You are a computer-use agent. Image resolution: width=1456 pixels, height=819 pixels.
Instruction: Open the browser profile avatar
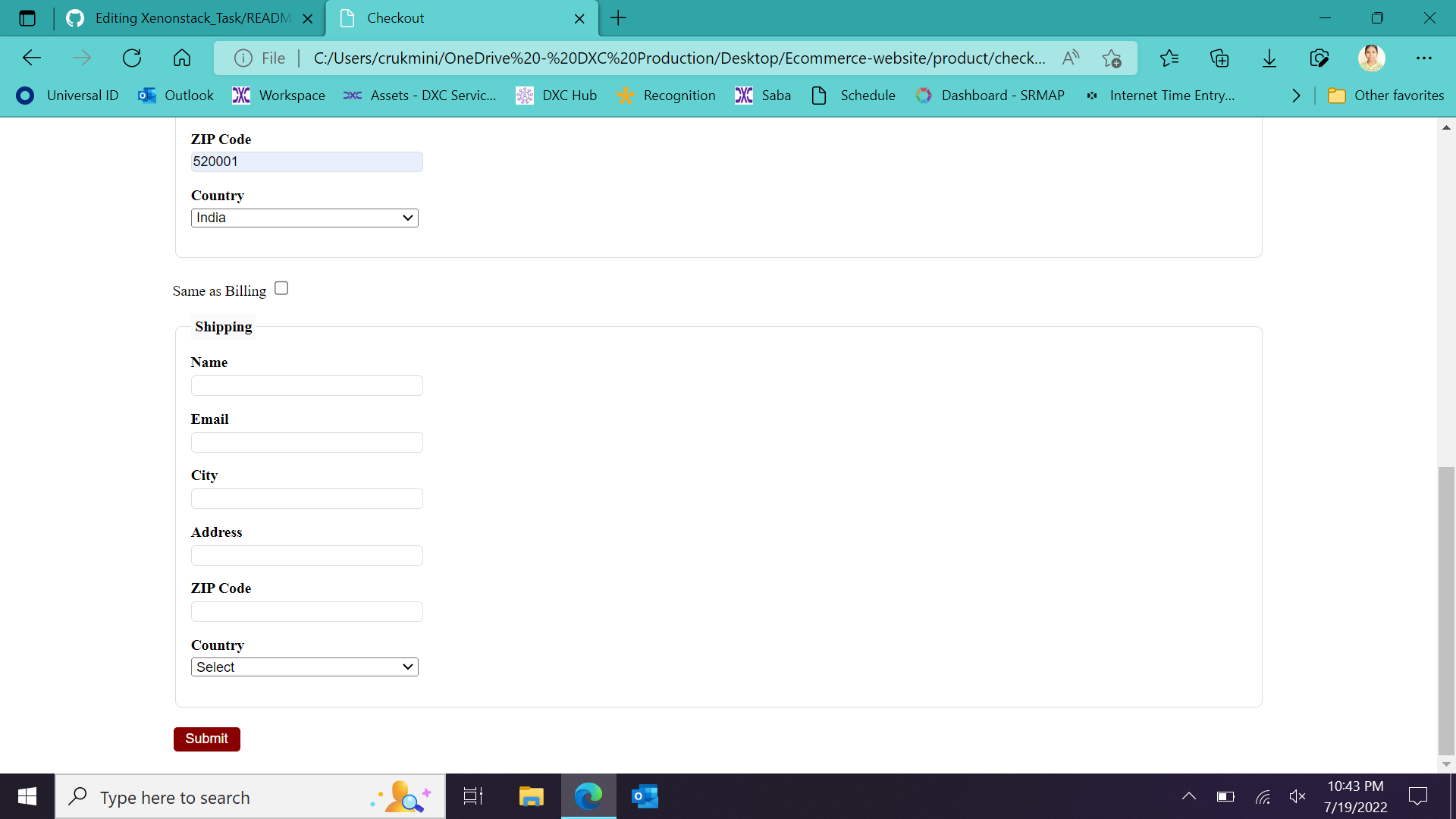(x=1371, y=58)
